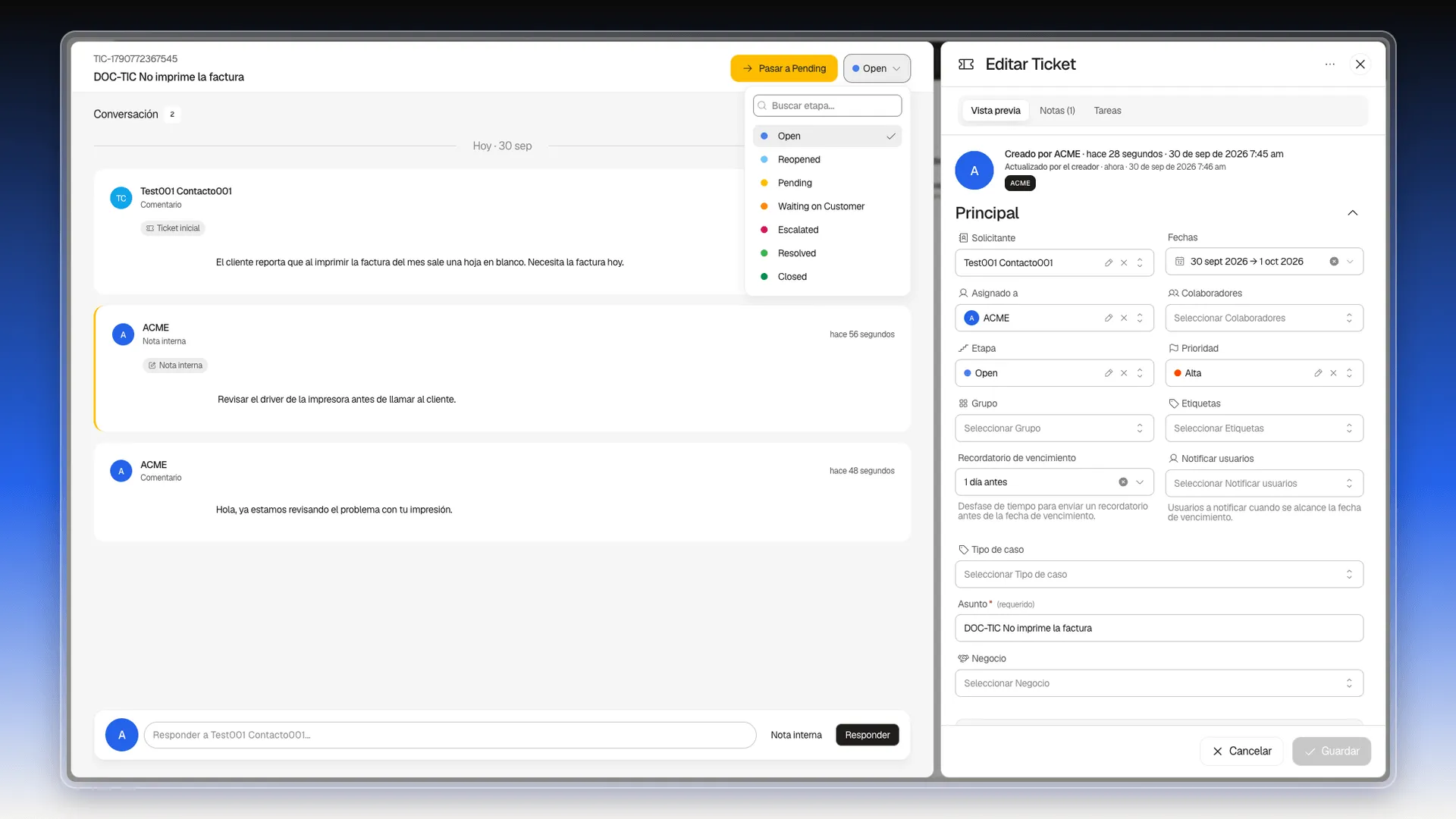This screenshot has height=819, width=1456.
Task: Select Waiting on Customer stage
Action: click(827, 206)
